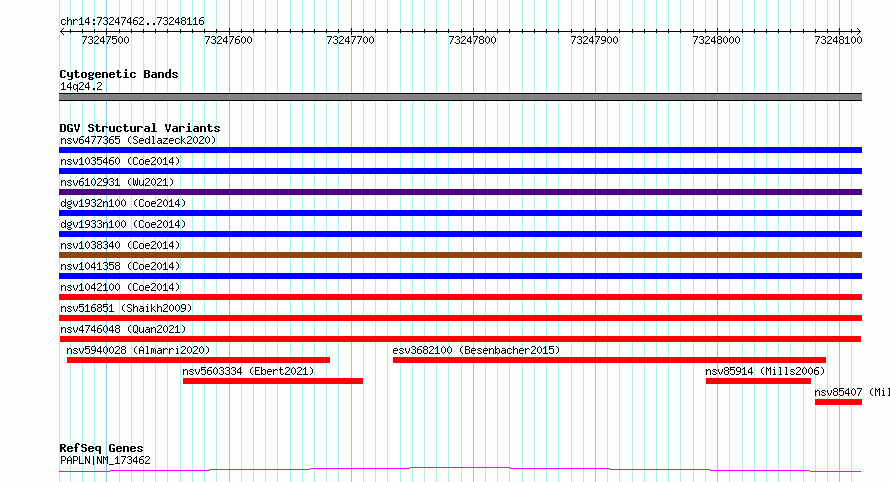
Task: Open esv3682100 (Besenbacher2015) label
Action: (476, 350)
